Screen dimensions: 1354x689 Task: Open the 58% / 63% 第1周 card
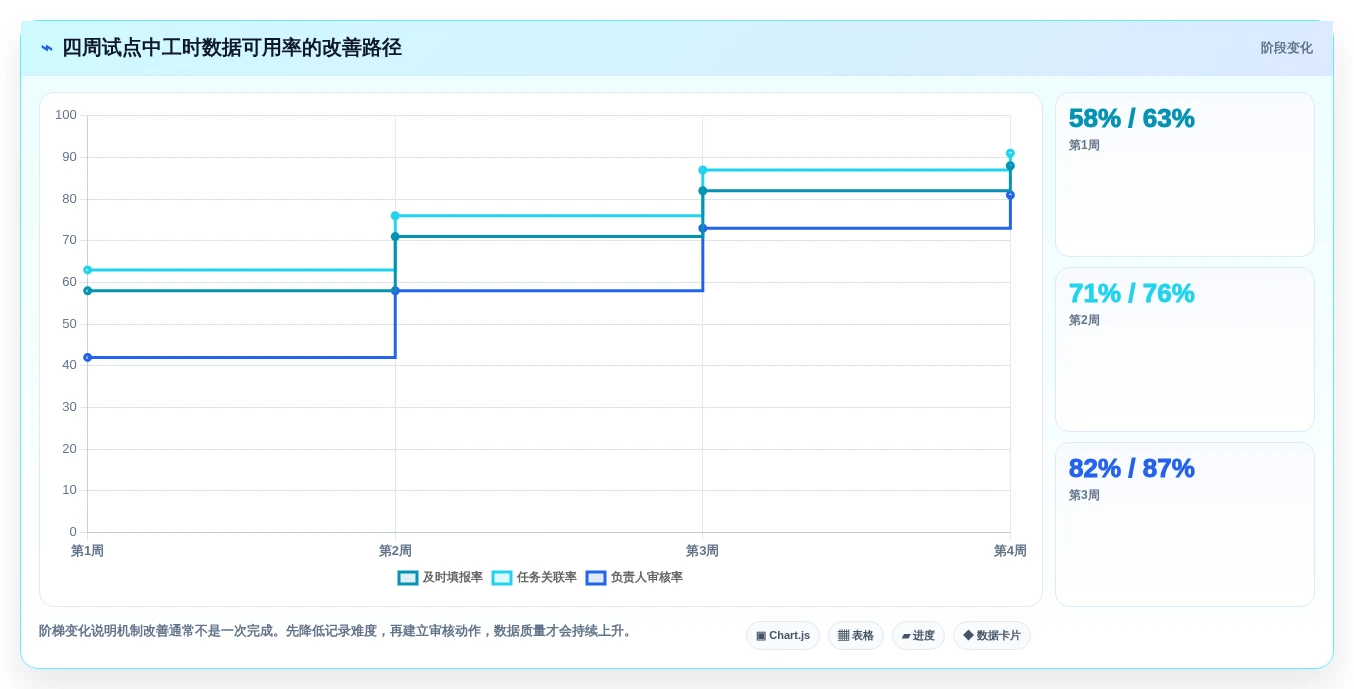coord(1185,175)
